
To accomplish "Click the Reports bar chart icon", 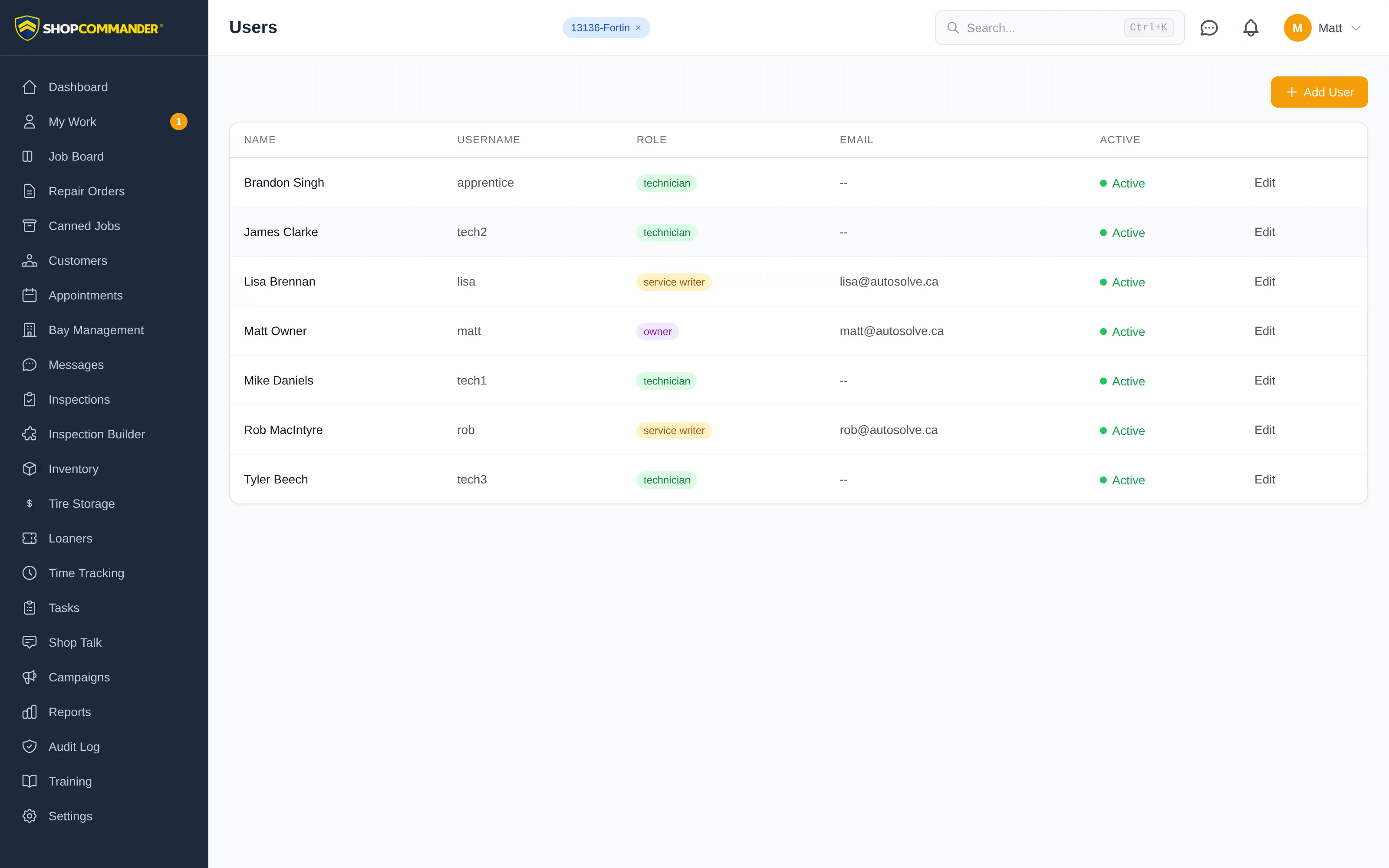I will (29, 712).
